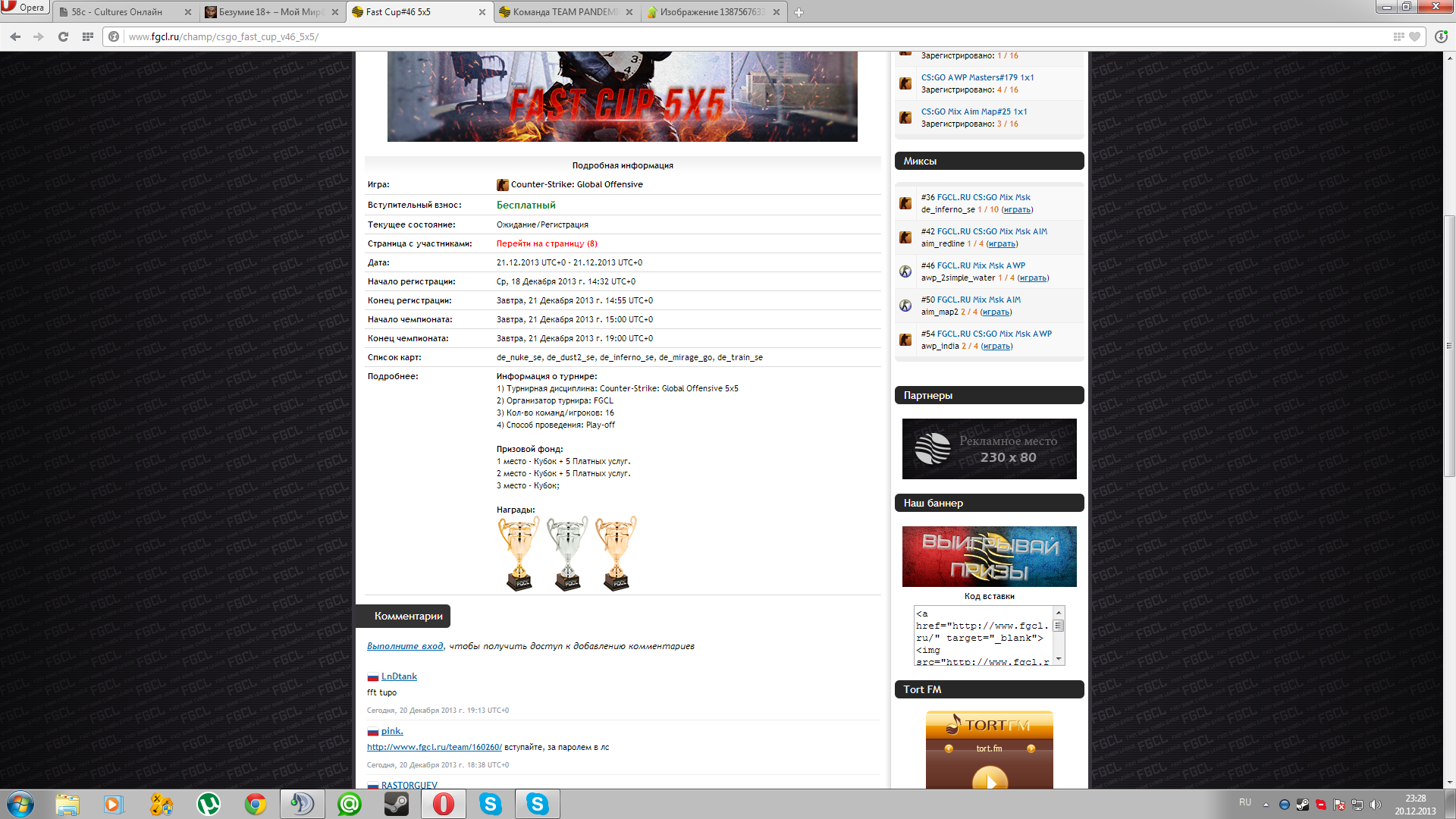This screenshot has width=1456, height=819.
Task: Click the 'Выполните вход' login link
Action: (405, 646)
